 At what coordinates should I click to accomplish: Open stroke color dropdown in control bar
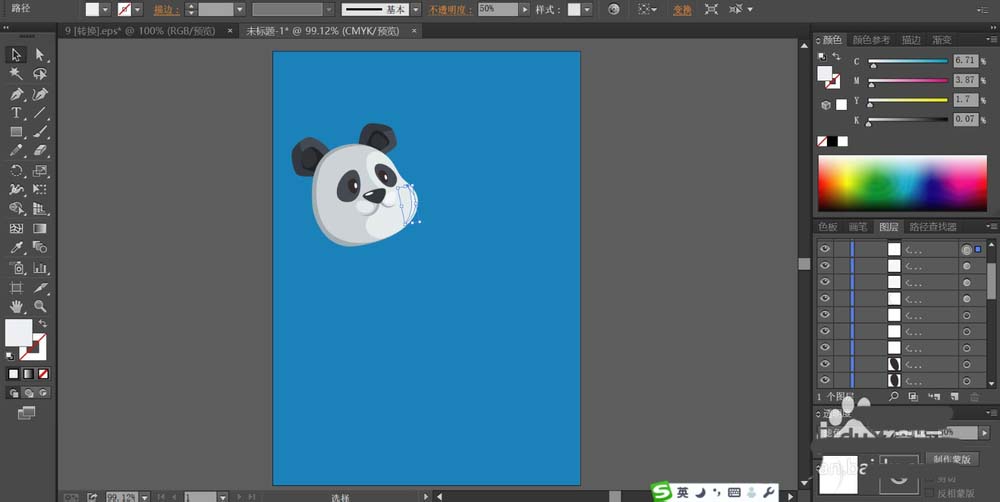point(138,10)
